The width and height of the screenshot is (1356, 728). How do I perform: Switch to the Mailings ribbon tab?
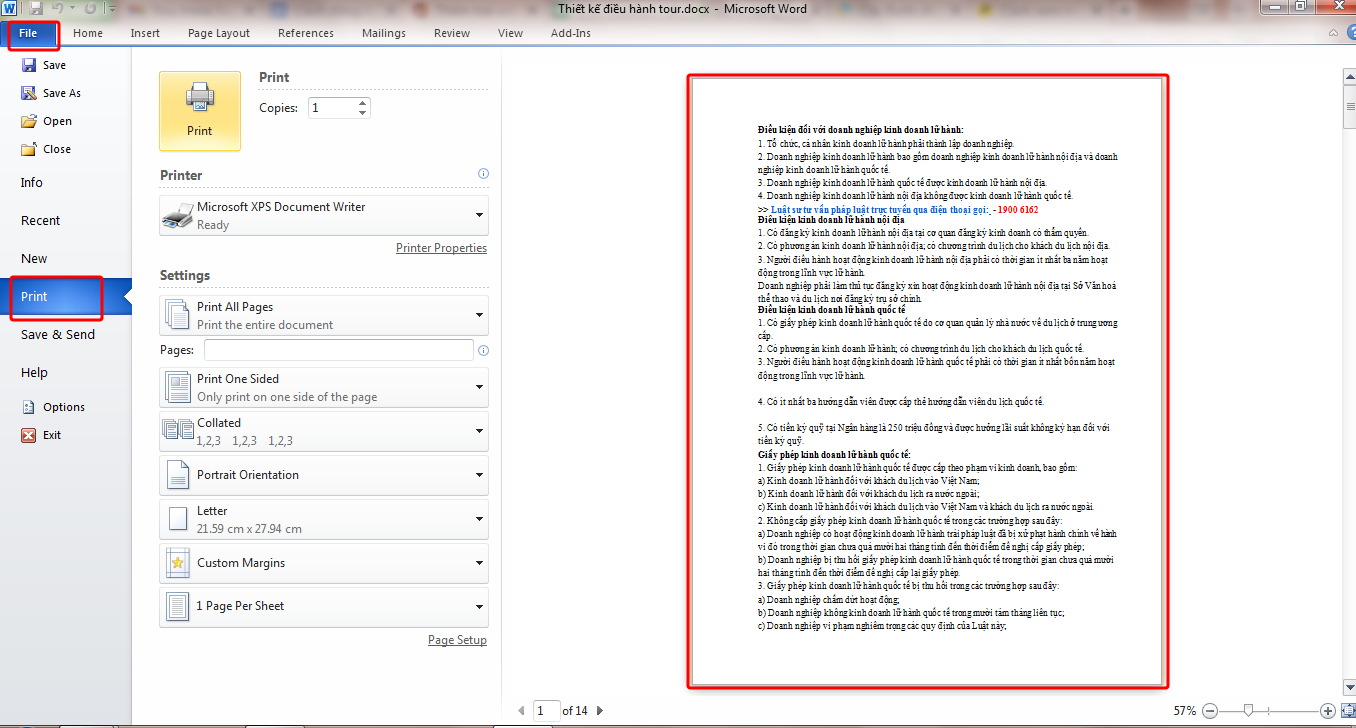383,32
